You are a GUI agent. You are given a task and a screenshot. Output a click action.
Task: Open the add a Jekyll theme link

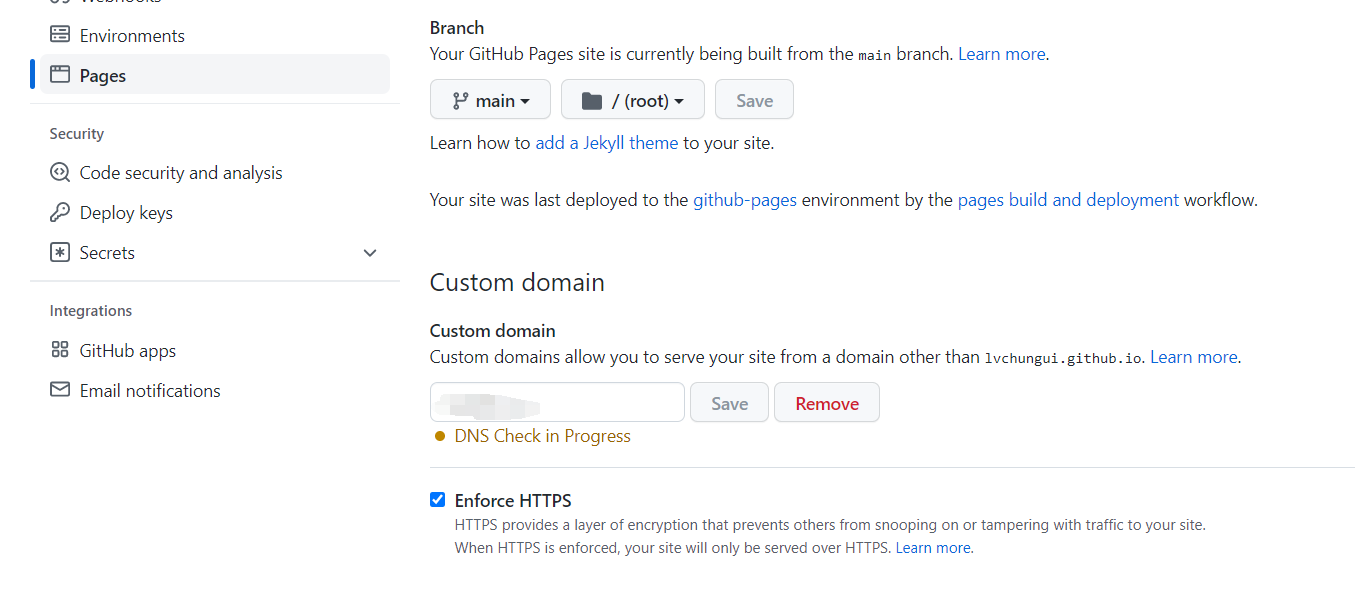(x=607, y=143)
